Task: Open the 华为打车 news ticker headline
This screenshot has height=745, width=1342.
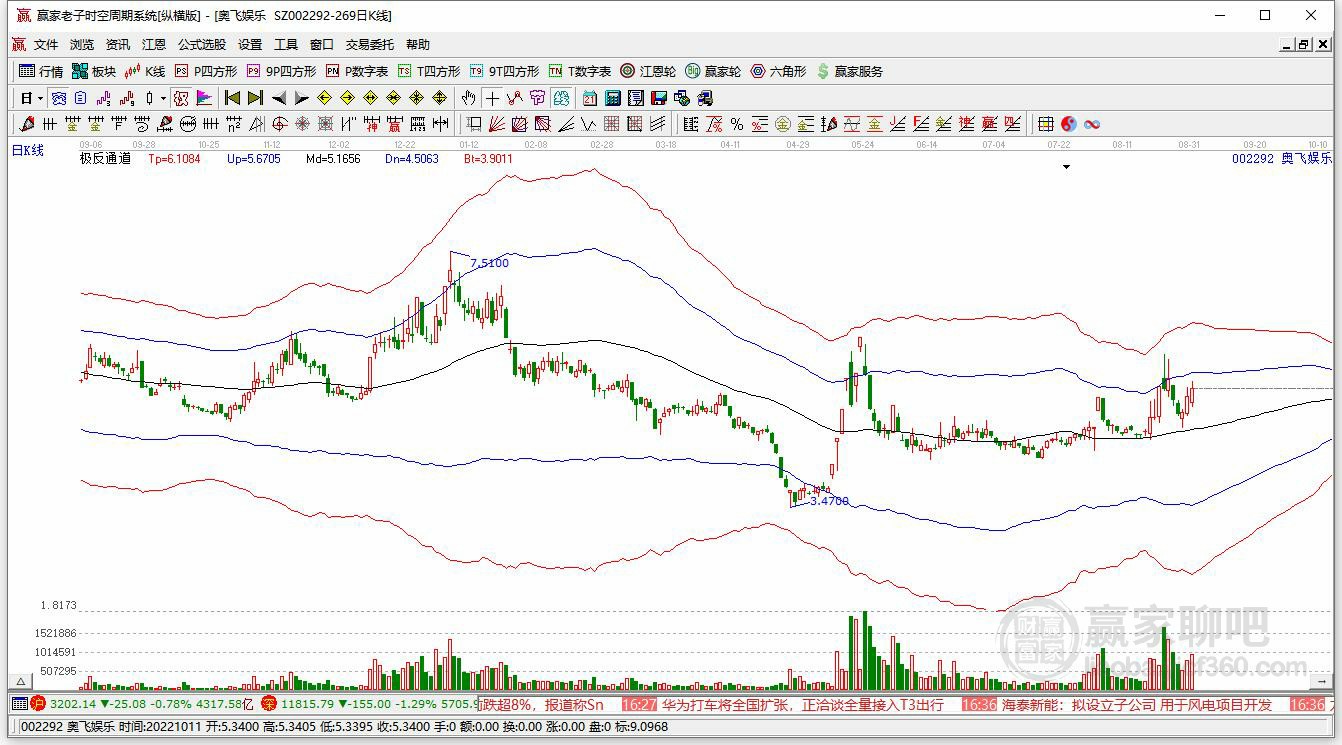Action: point(802,705)
